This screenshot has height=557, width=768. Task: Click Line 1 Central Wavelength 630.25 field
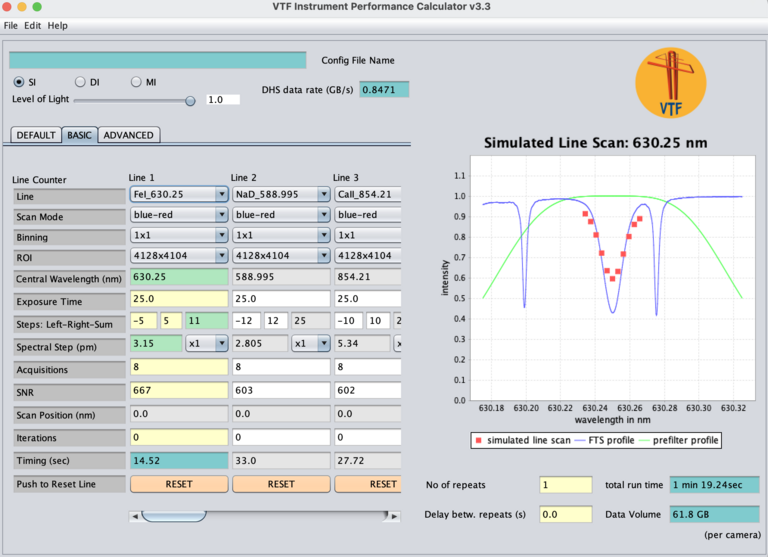coord(179,277)
